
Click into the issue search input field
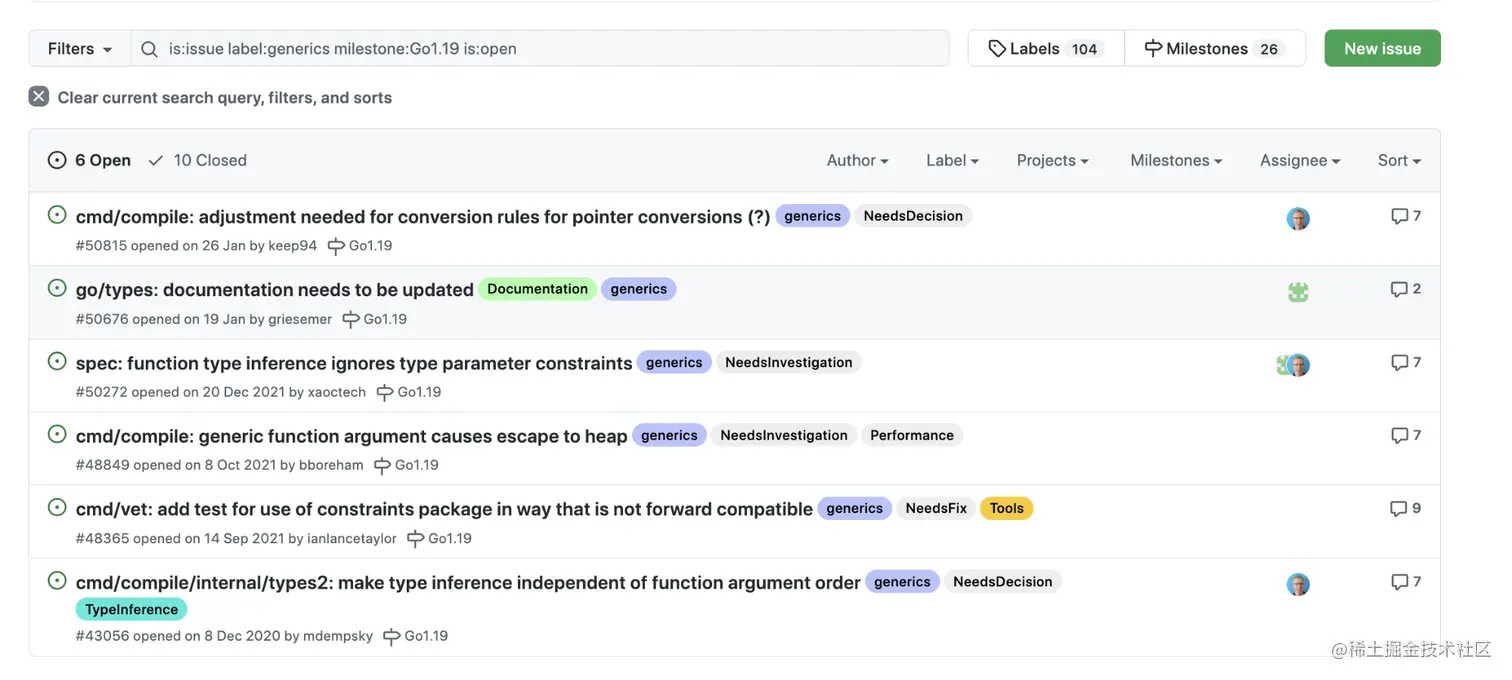pos(550,49)
